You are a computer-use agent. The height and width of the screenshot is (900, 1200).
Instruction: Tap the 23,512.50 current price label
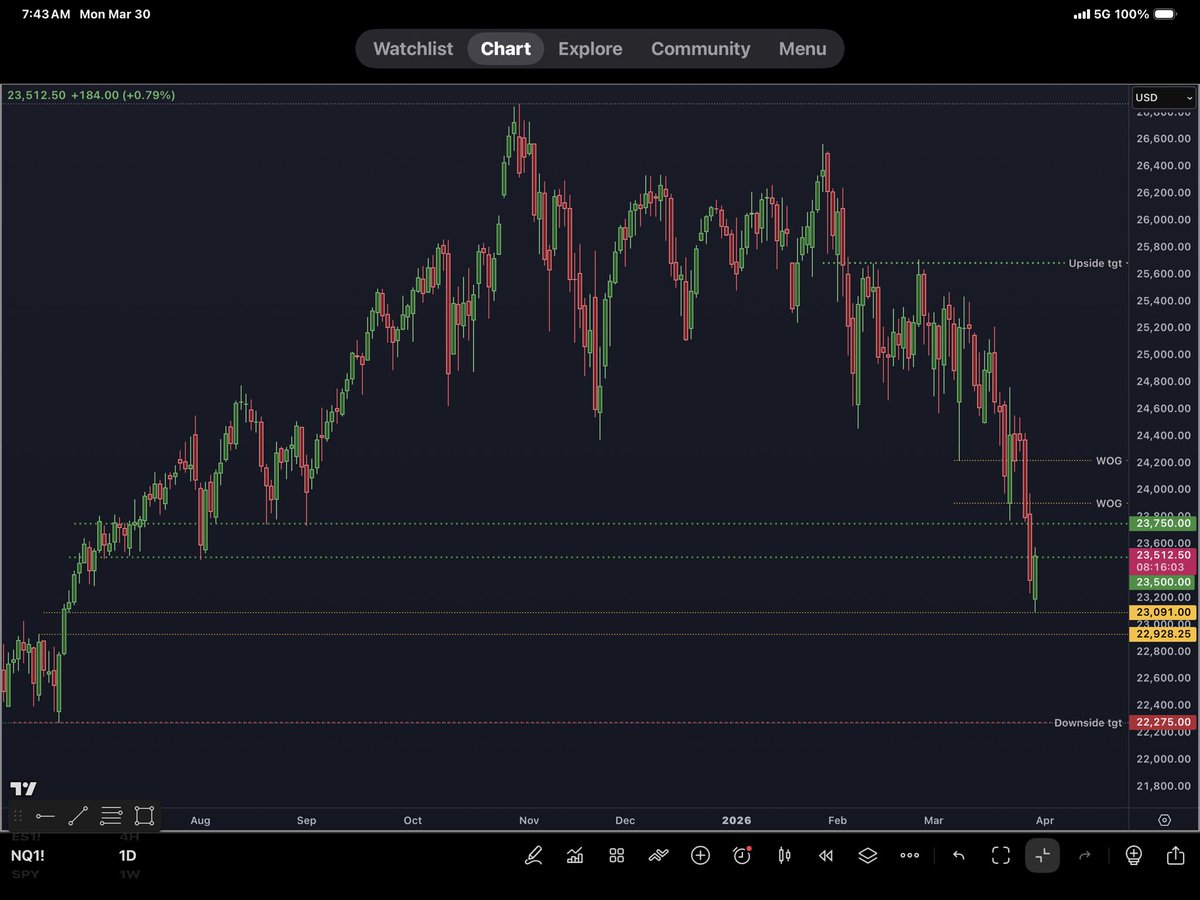pos(1161,561)
